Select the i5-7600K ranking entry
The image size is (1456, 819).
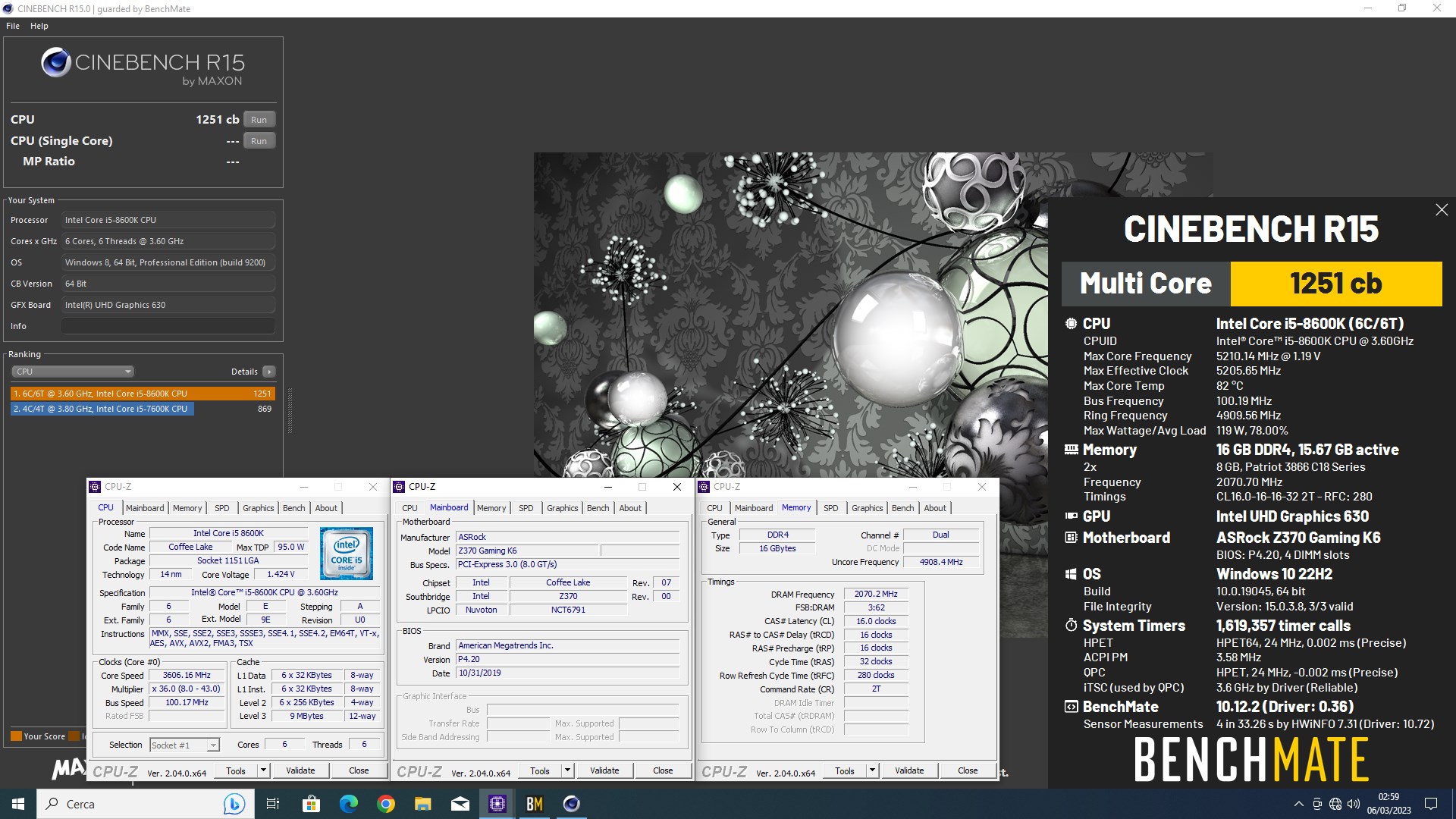[143, 409]
